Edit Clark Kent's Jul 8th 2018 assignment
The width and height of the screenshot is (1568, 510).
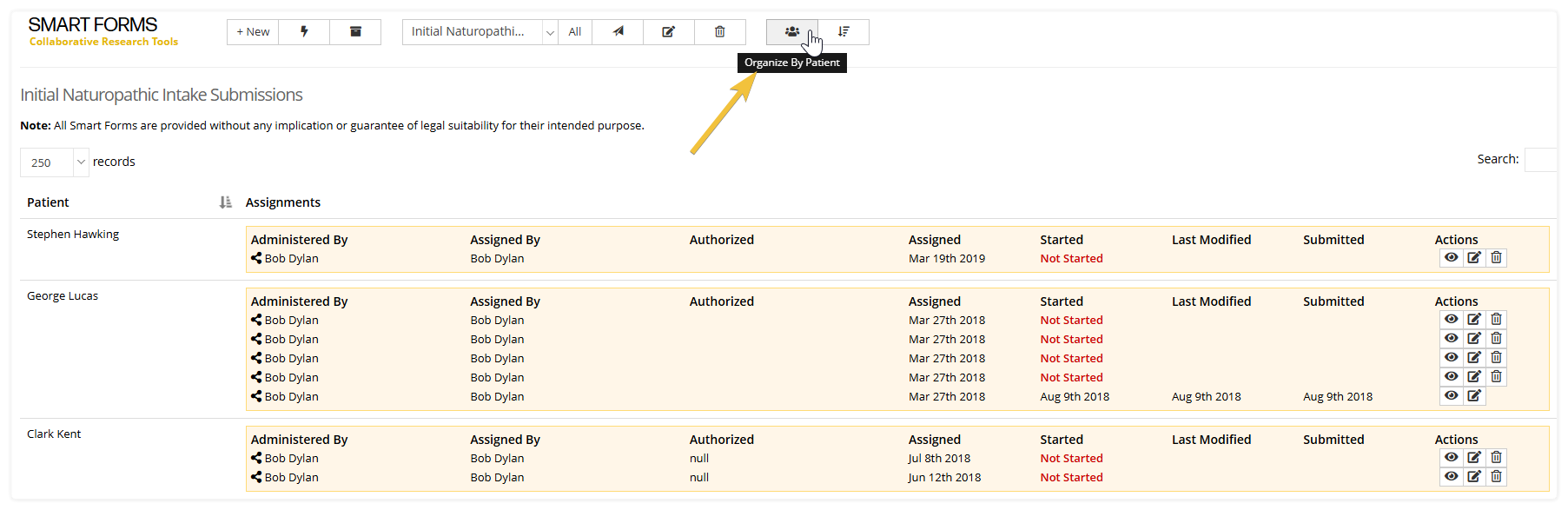[x=1474, y=458]
